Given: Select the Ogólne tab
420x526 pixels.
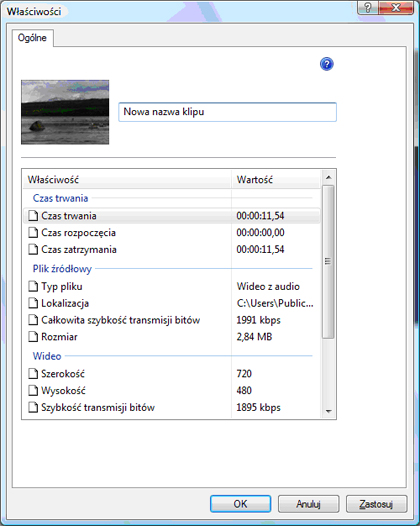Looking at the screenshot, I should tap(32, 38).
